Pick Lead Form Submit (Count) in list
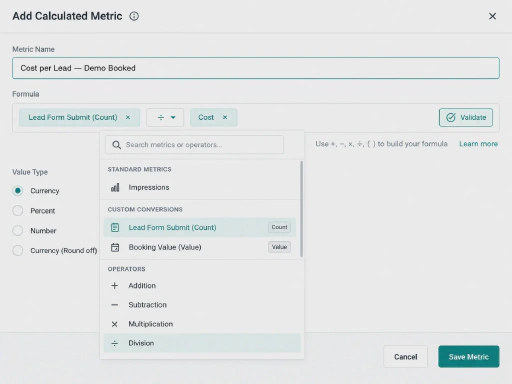This screenshot has width=512, height=384. tap(200, 227)
